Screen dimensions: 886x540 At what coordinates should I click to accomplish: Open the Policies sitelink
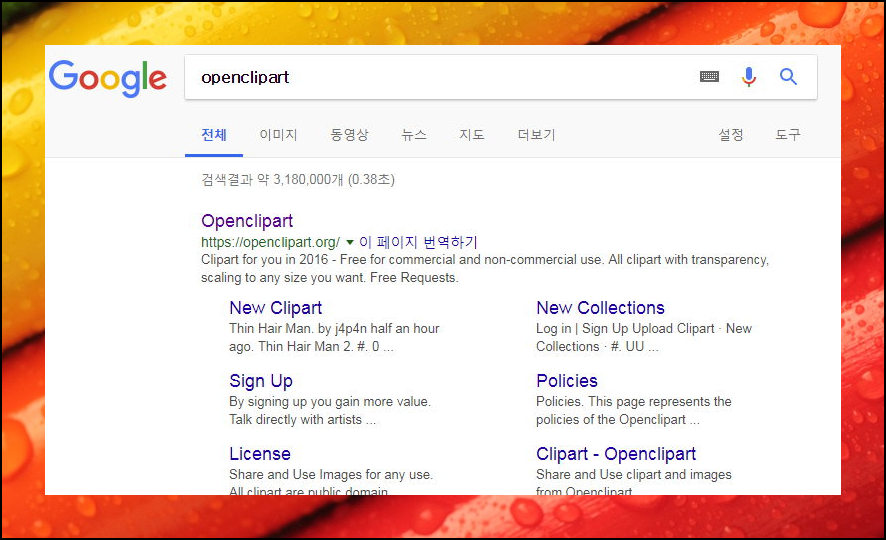point(567,381)
